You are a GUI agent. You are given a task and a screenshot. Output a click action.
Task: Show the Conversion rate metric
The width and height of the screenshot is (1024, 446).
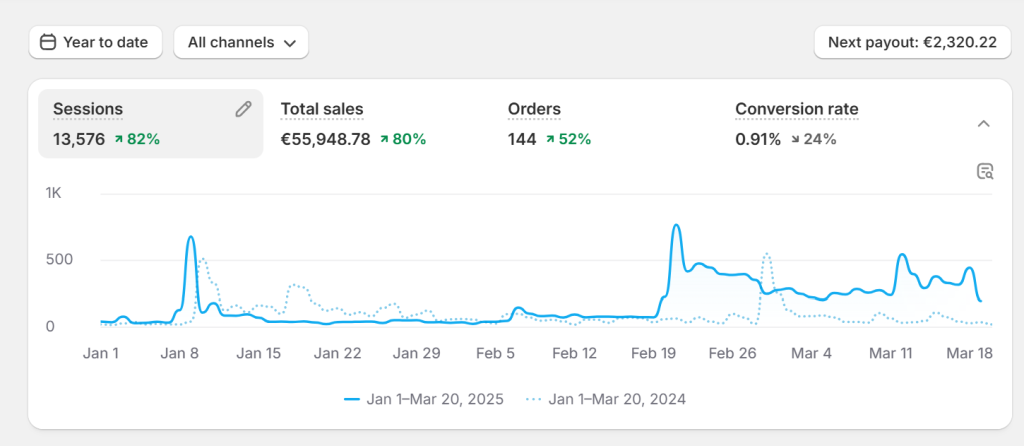(796, 109)
